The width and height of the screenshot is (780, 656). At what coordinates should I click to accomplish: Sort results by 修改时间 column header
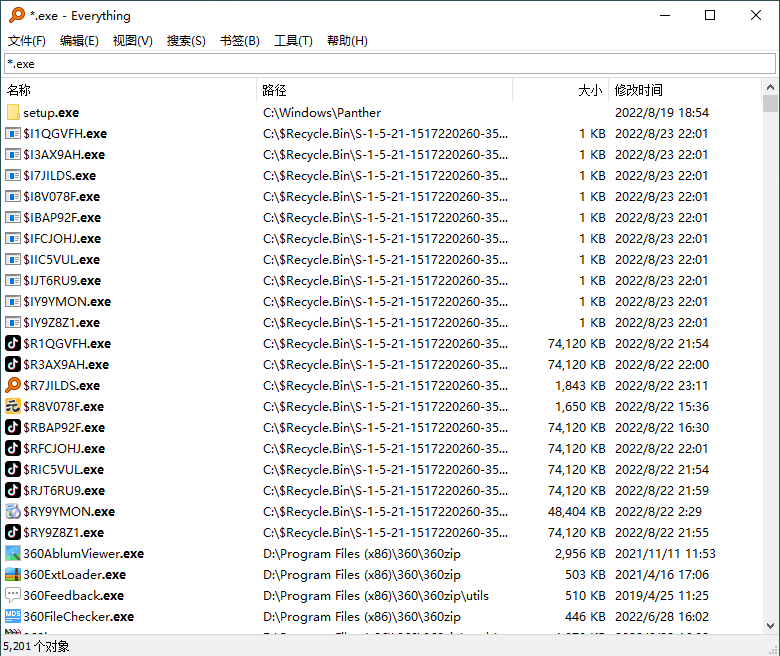[685, 90]
